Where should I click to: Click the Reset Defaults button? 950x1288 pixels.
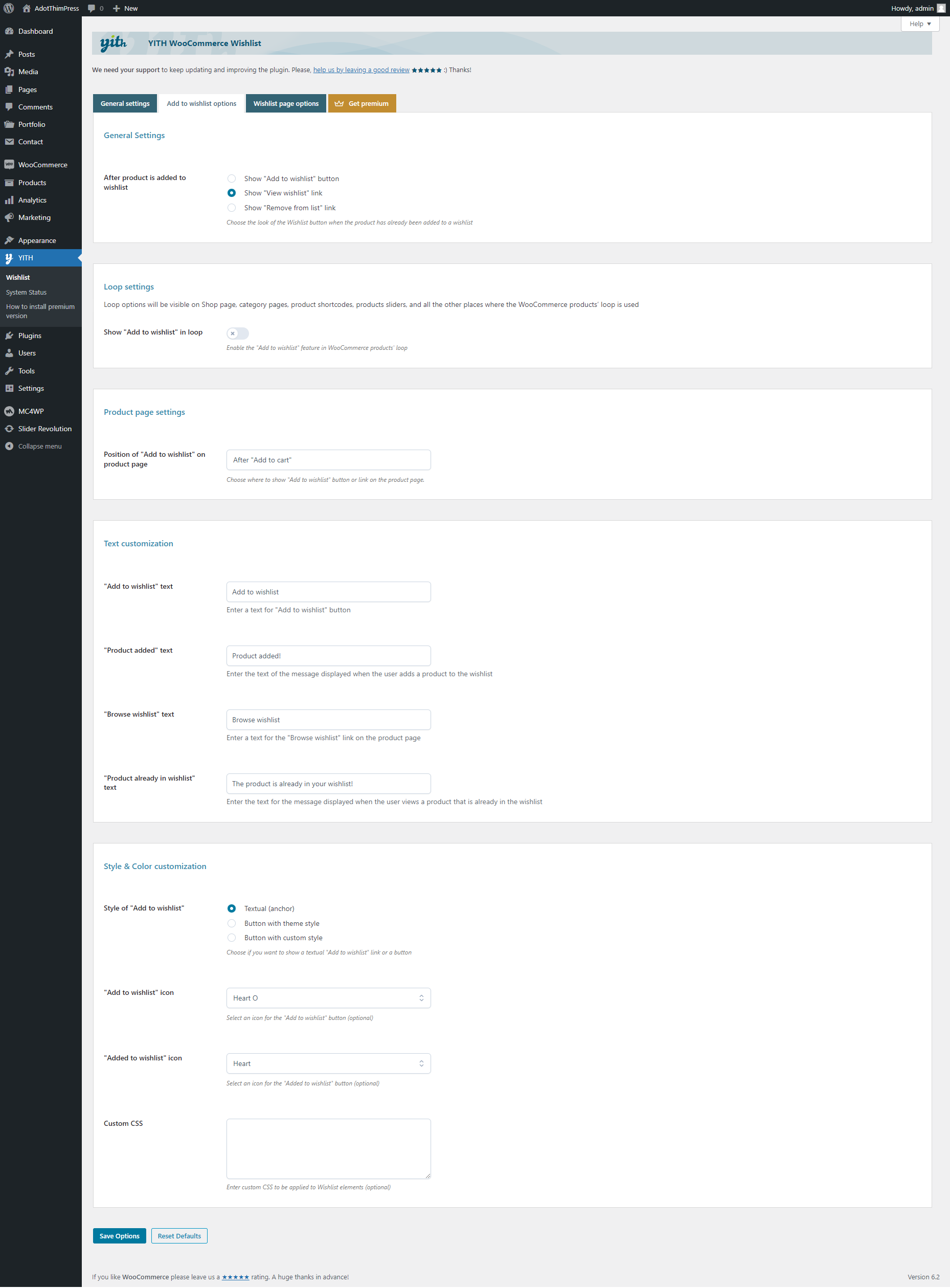pyautogui.click(x=179, y=1236)
